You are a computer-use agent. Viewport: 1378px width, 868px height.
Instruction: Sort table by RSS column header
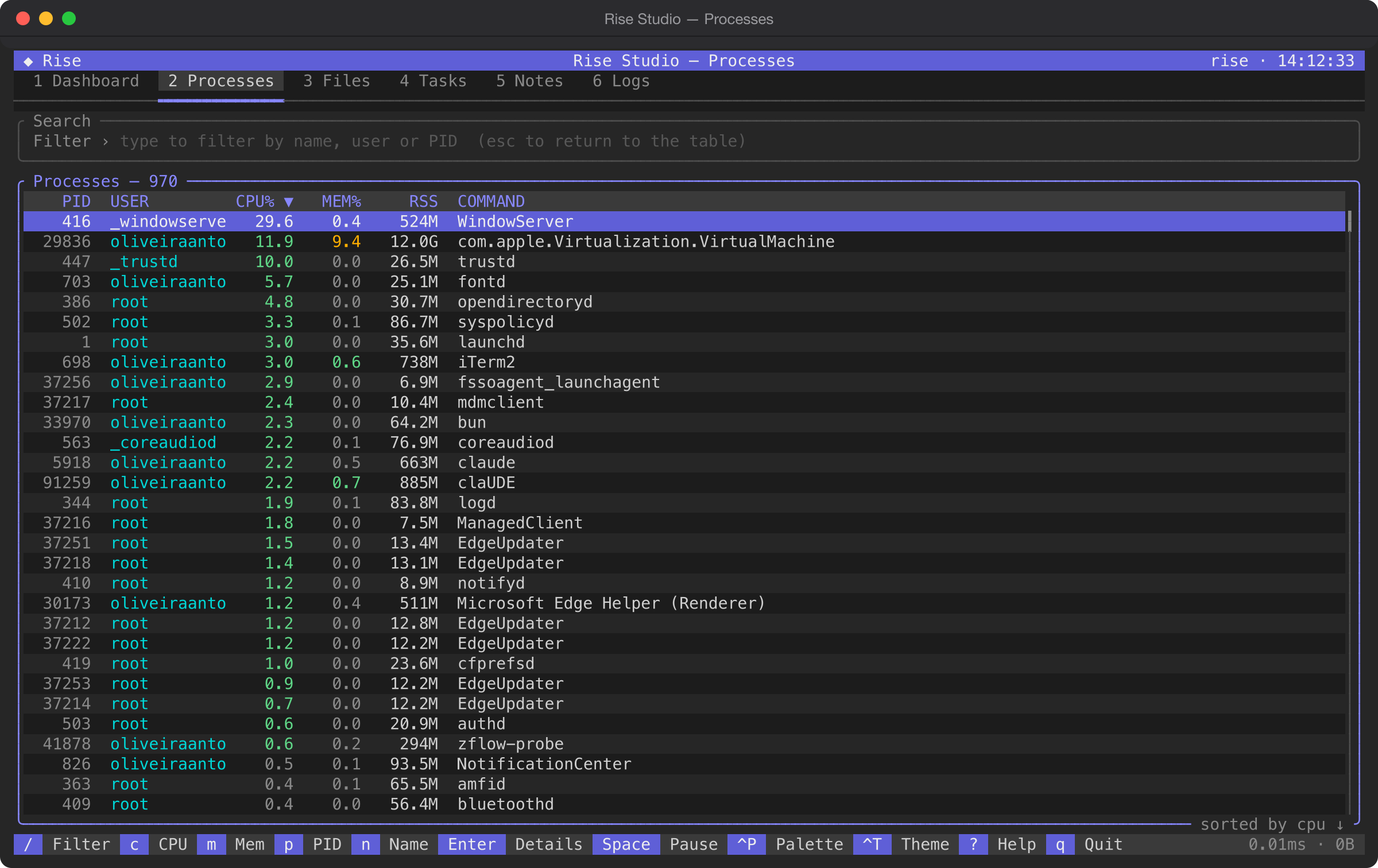pyautogui.click(x=424, y=201)
